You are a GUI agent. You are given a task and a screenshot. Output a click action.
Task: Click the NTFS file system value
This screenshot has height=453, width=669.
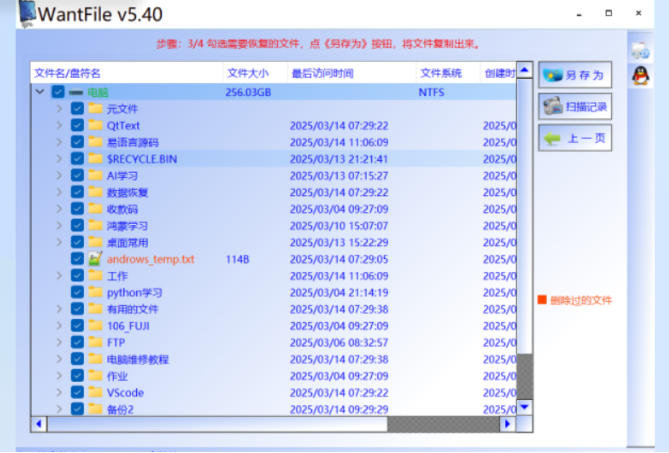431,92
